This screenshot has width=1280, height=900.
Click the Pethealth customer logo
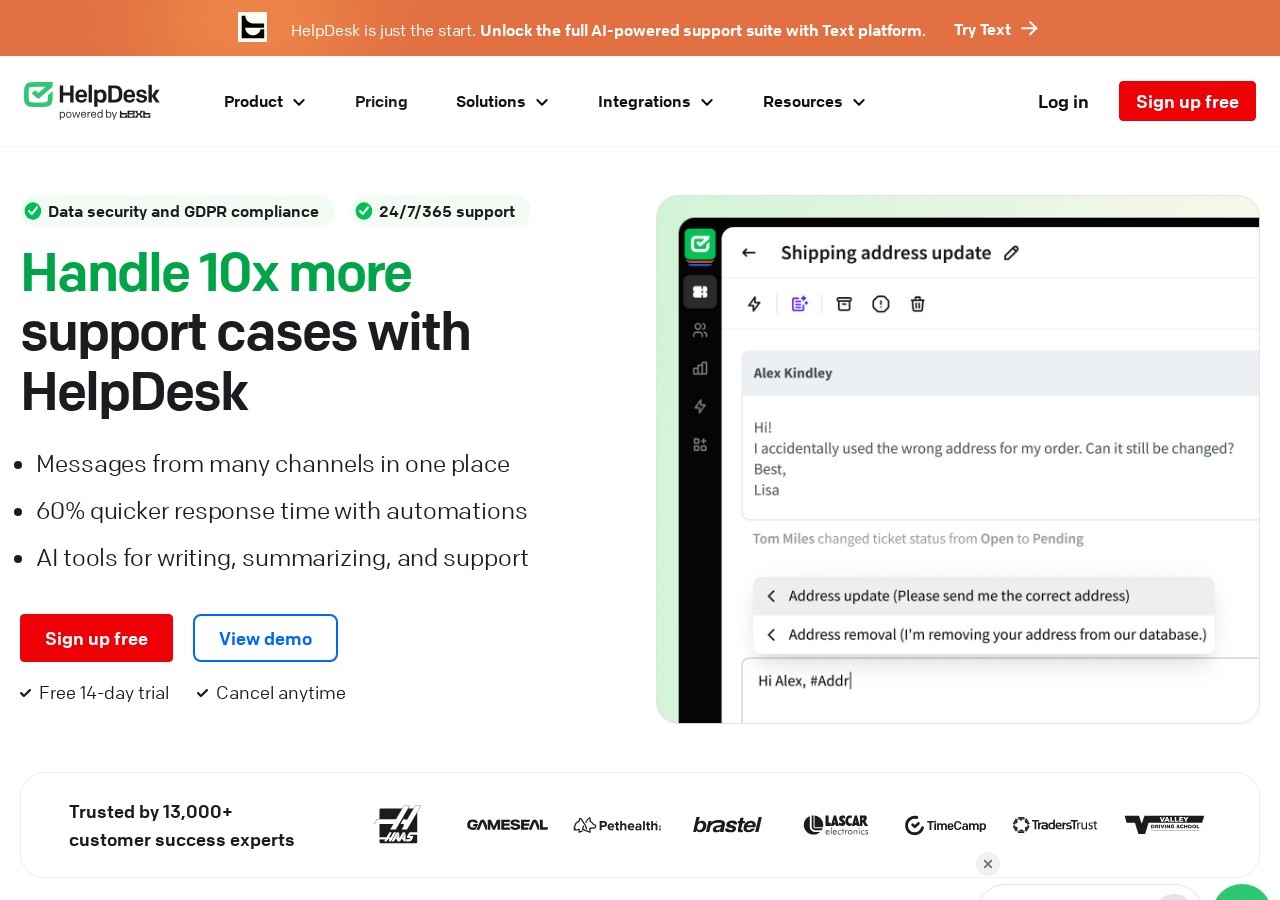tap(617, 825)
